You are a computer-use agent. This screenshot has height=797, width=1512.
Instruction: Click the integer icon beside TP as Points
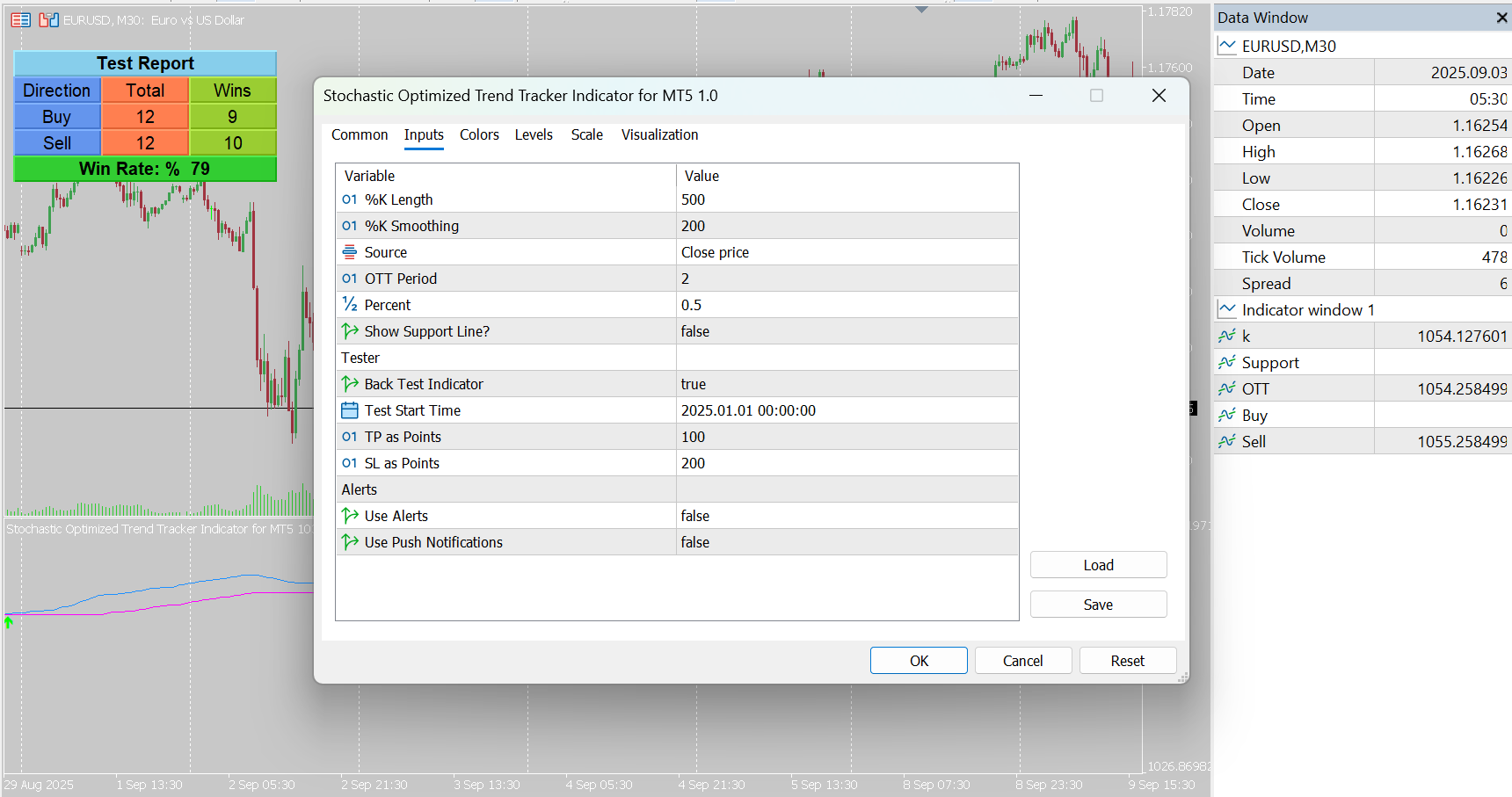[350, 437]
